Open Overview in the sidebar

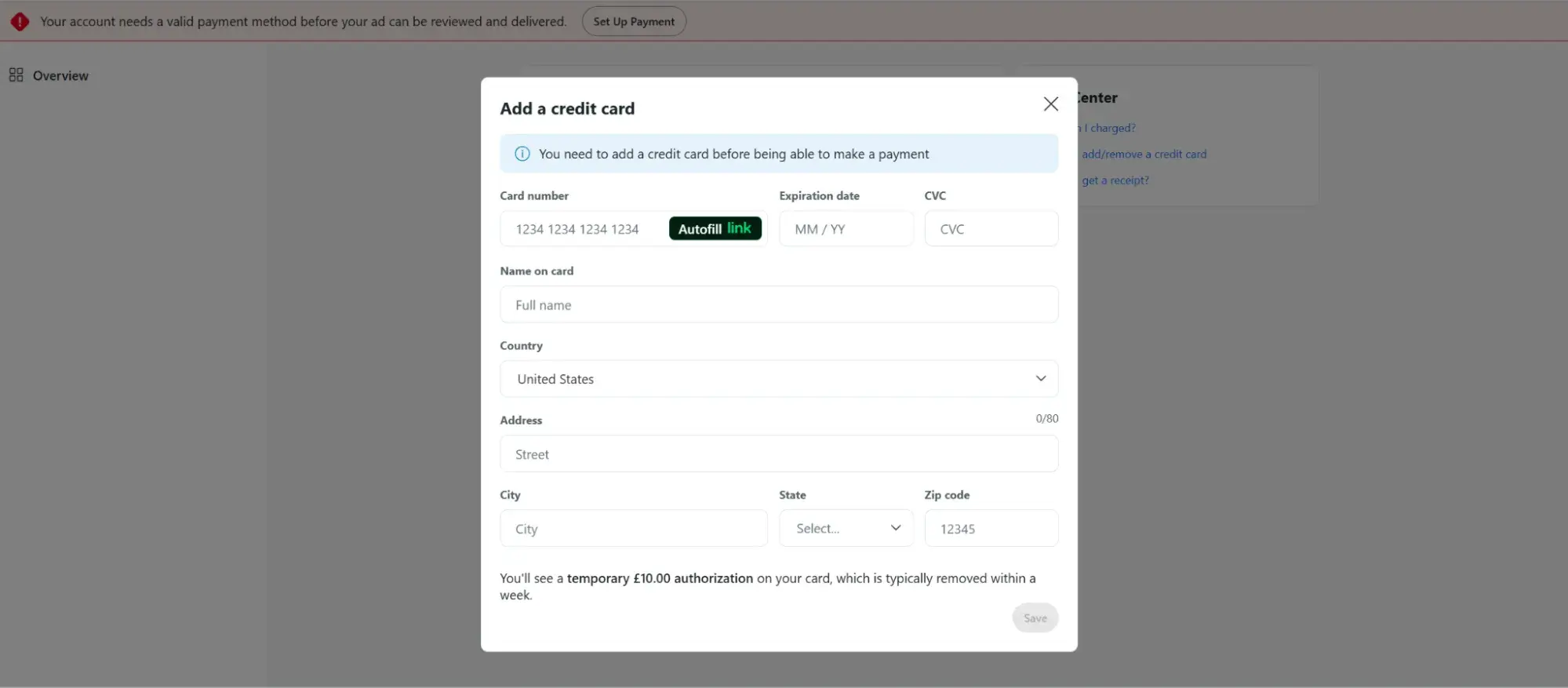60,75
